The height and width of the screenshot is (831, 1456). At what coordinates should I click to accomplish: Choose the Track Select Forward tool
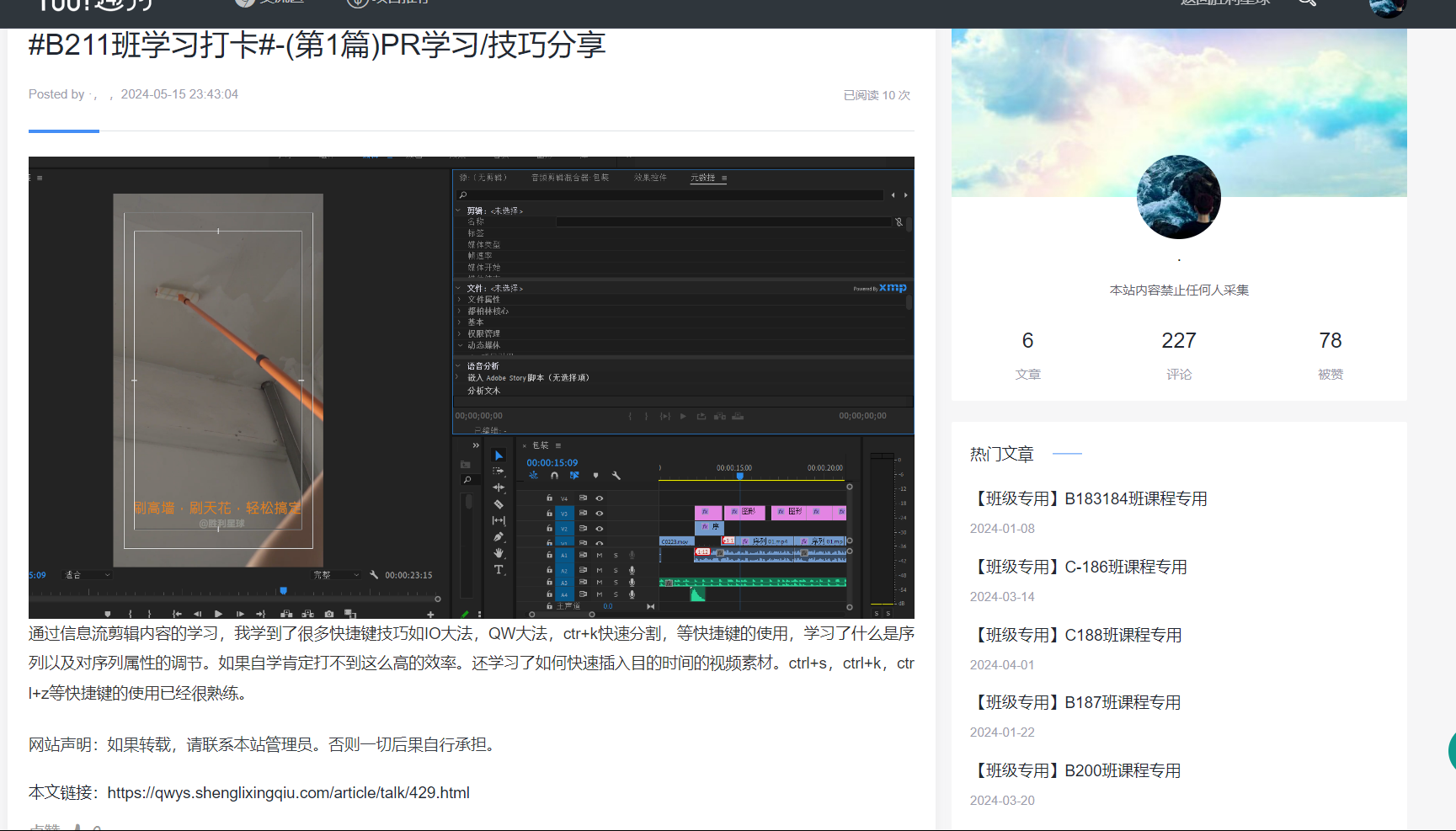tap(499, 471)
